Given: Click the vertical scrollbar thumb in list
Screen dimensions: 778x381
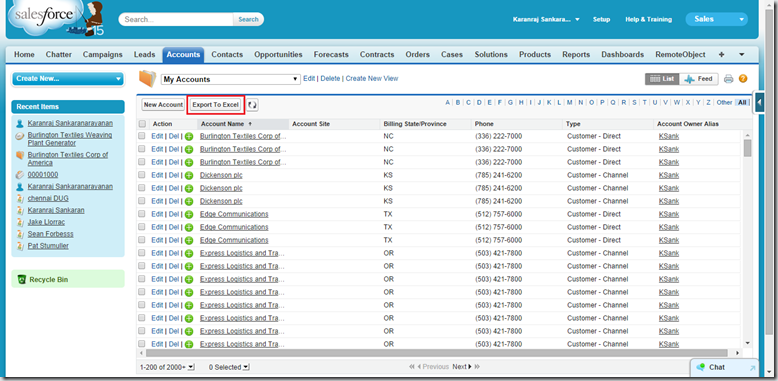Looking at the screenshot, I should pyautogui.click(x=748, y=148).
